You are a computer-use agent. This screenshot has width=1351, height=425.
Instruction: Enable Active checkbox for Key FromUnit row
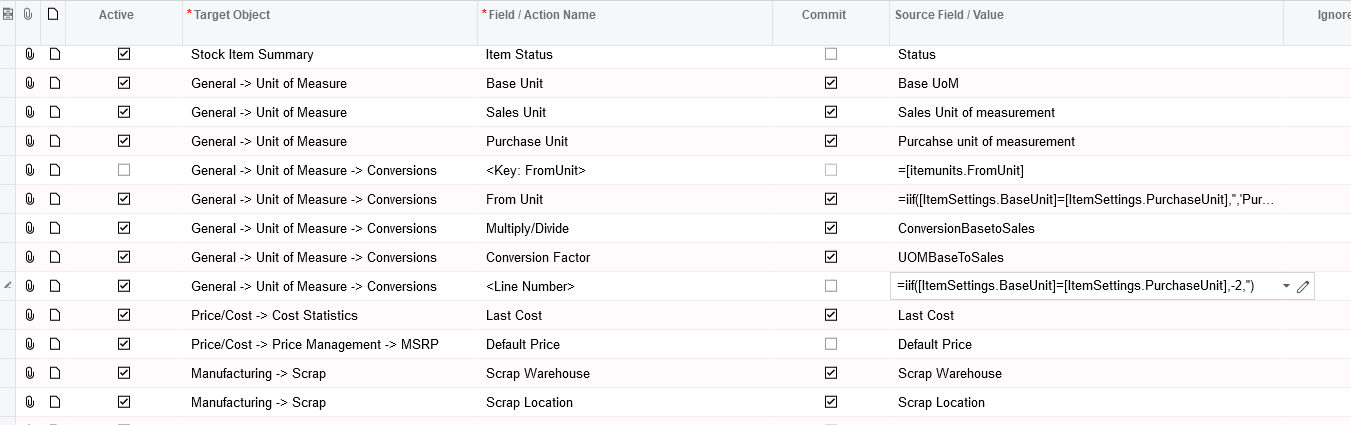pyautogui.click(x=124, y=170)
